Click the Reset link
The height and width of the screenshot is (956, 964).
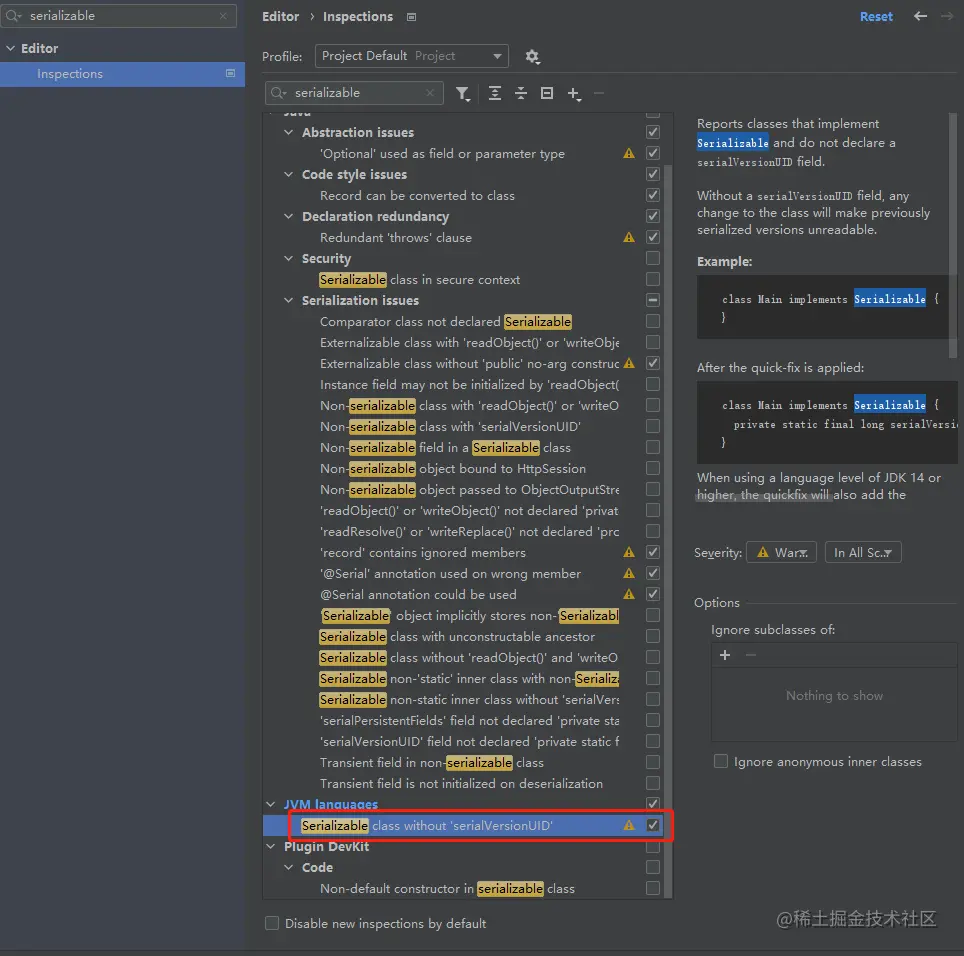pyautogui.click(x=875, y=17)
